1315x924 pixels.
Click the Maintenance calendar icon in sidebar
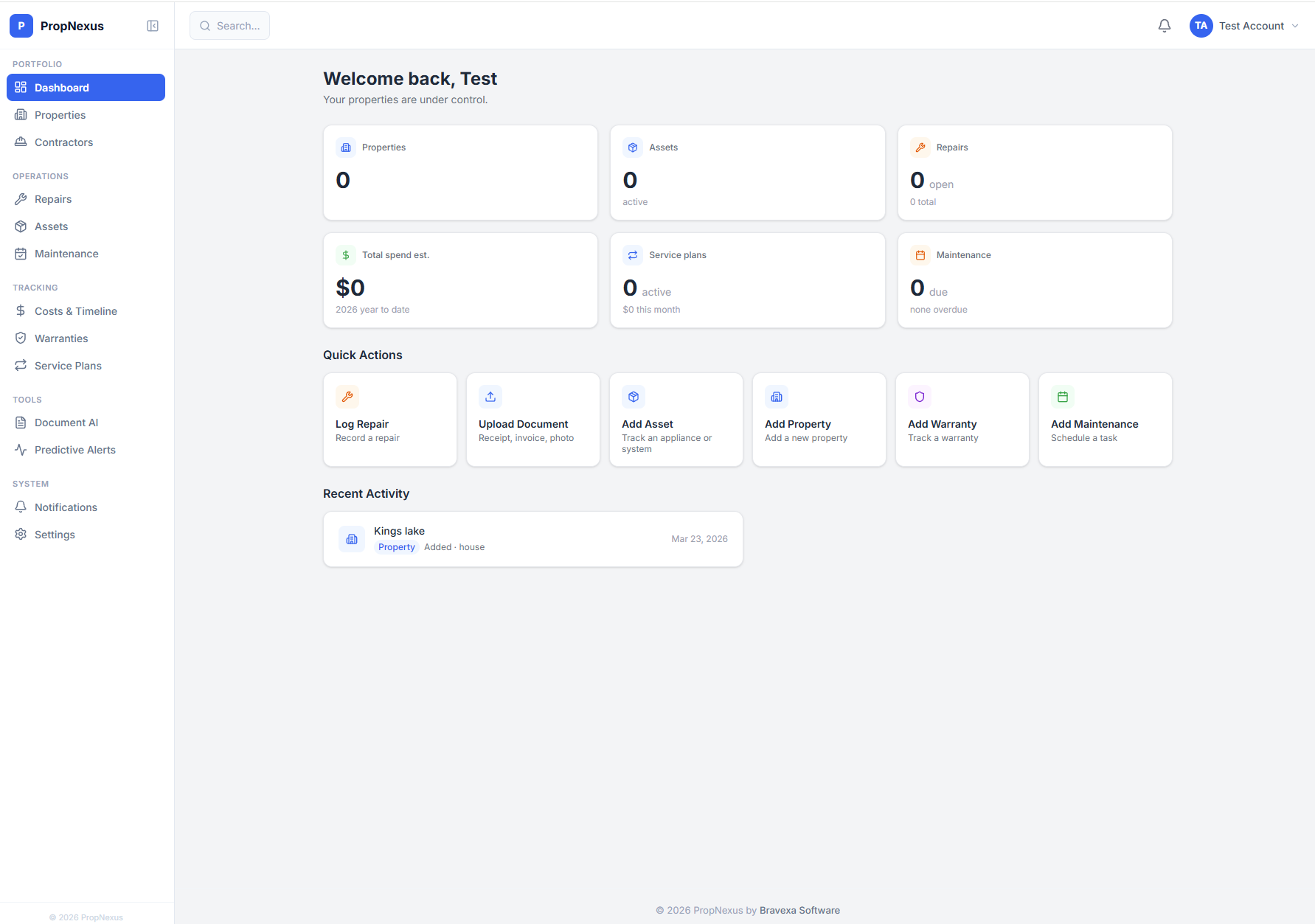[21, 253]
